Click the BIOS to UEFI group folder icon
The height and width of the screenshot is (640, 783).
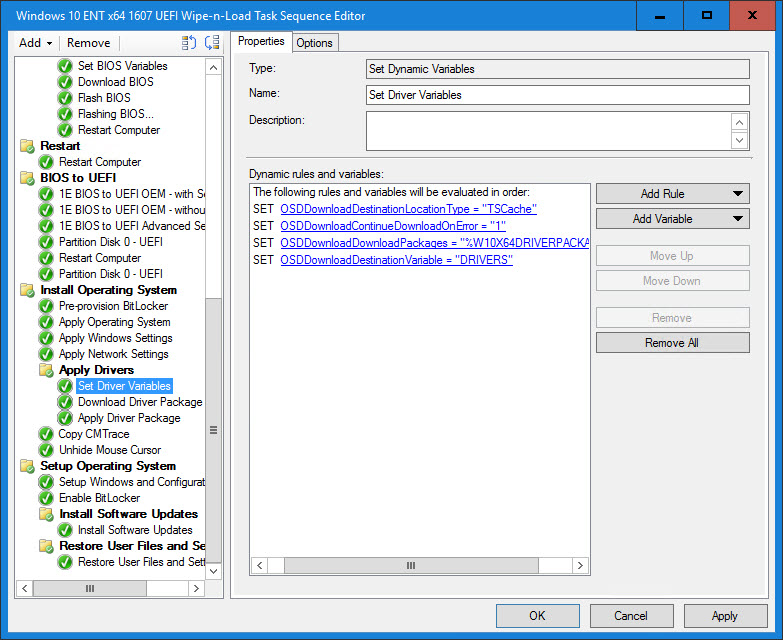pyautogui.click(x=27, y=178)
